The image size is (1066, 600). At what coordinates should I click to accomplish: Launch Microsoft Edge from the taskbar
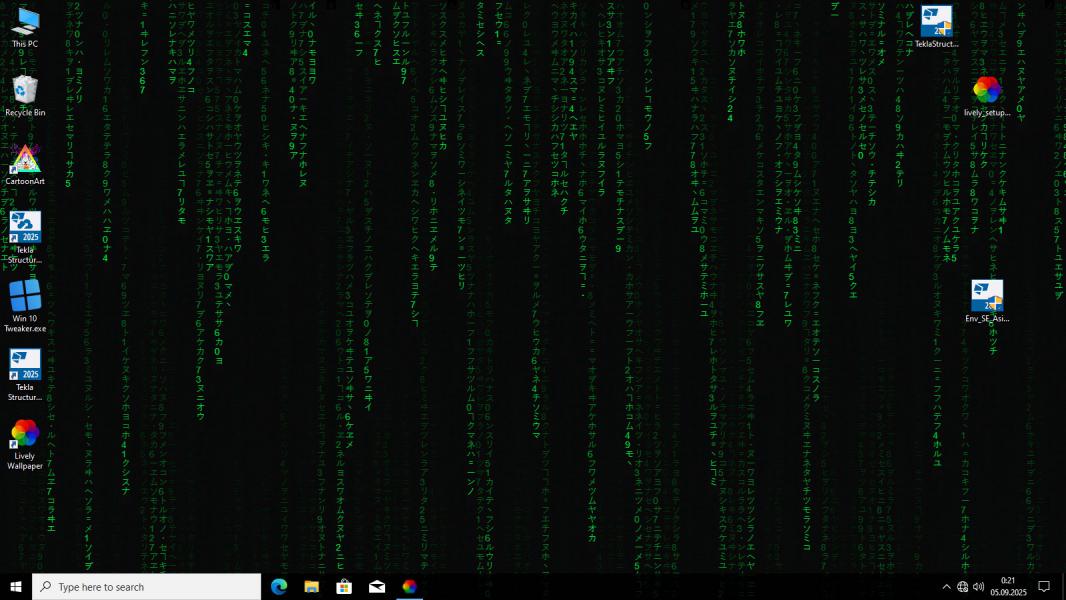click(279, 586)
